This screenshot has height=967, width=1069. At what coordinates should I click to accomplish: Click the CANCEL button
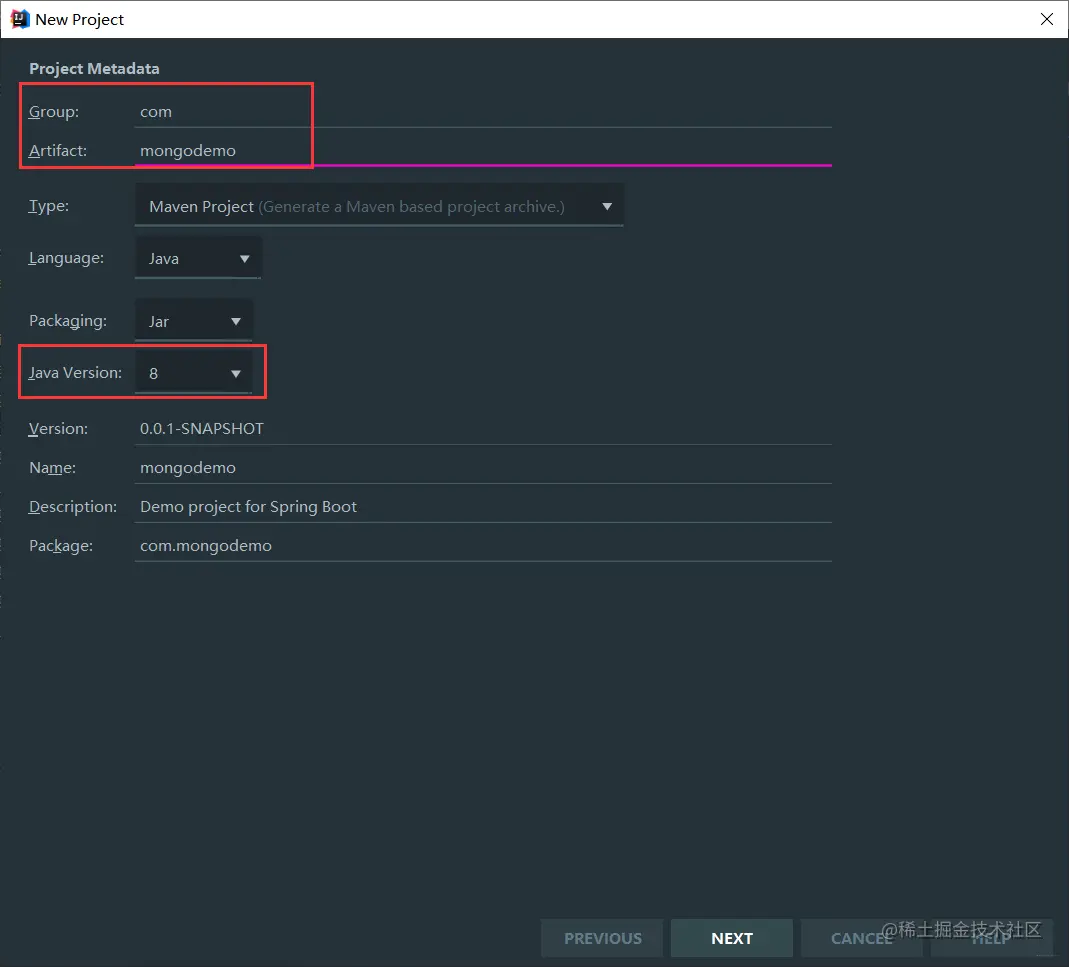click(x=861, y=938)
